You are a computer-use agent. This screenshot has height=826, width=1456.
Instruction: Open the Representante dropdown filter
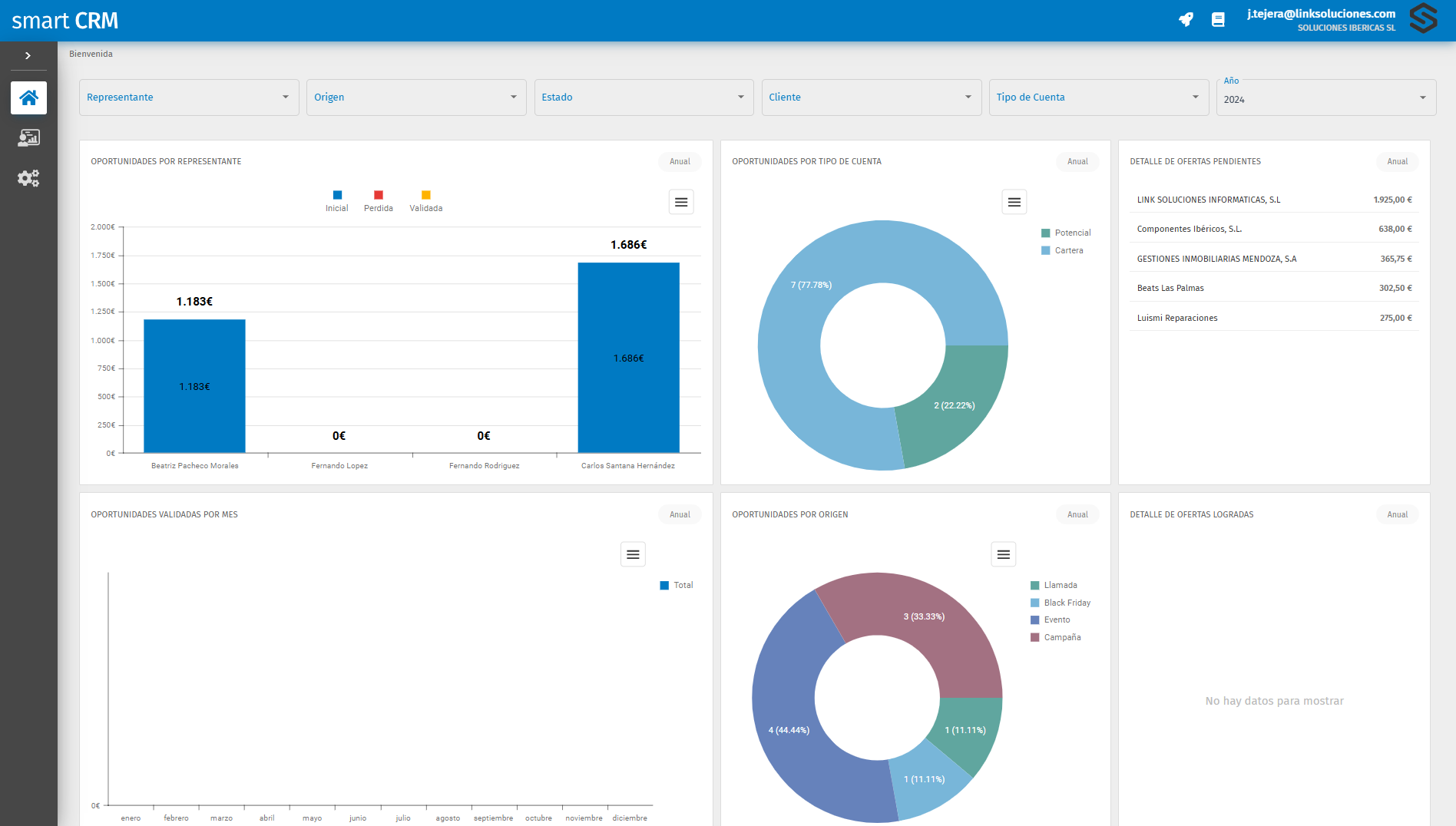[189, 97]
